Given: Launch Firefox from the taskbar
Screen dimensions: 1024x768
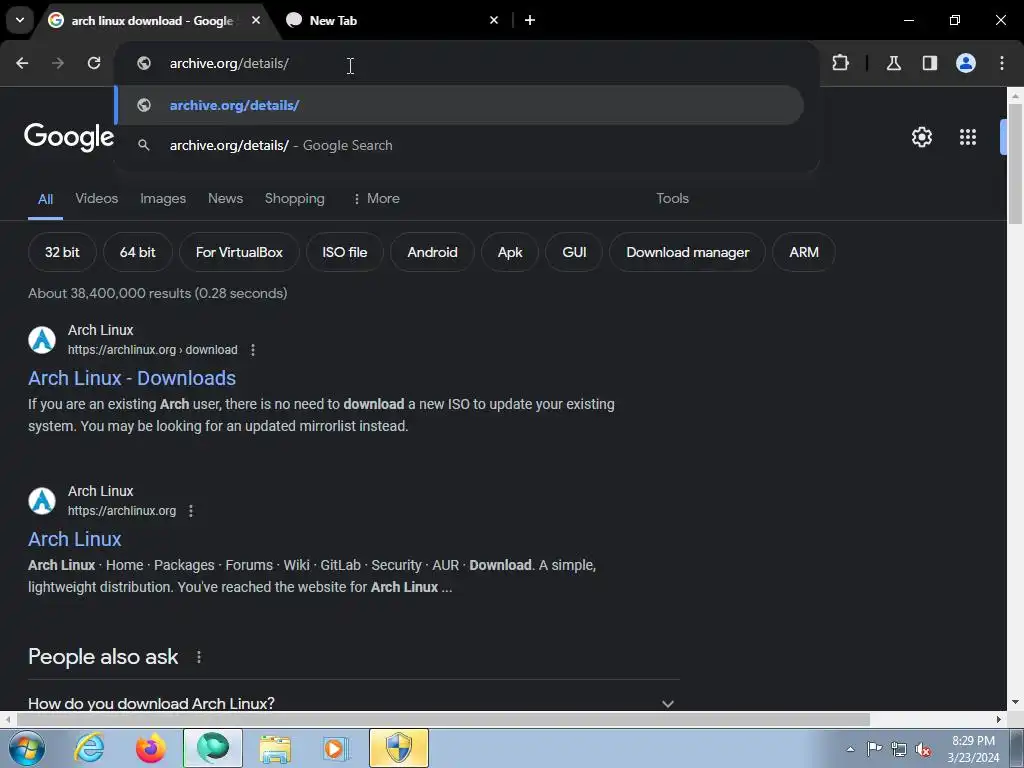Looking at the screenshot, I should (x=151, y=748).
